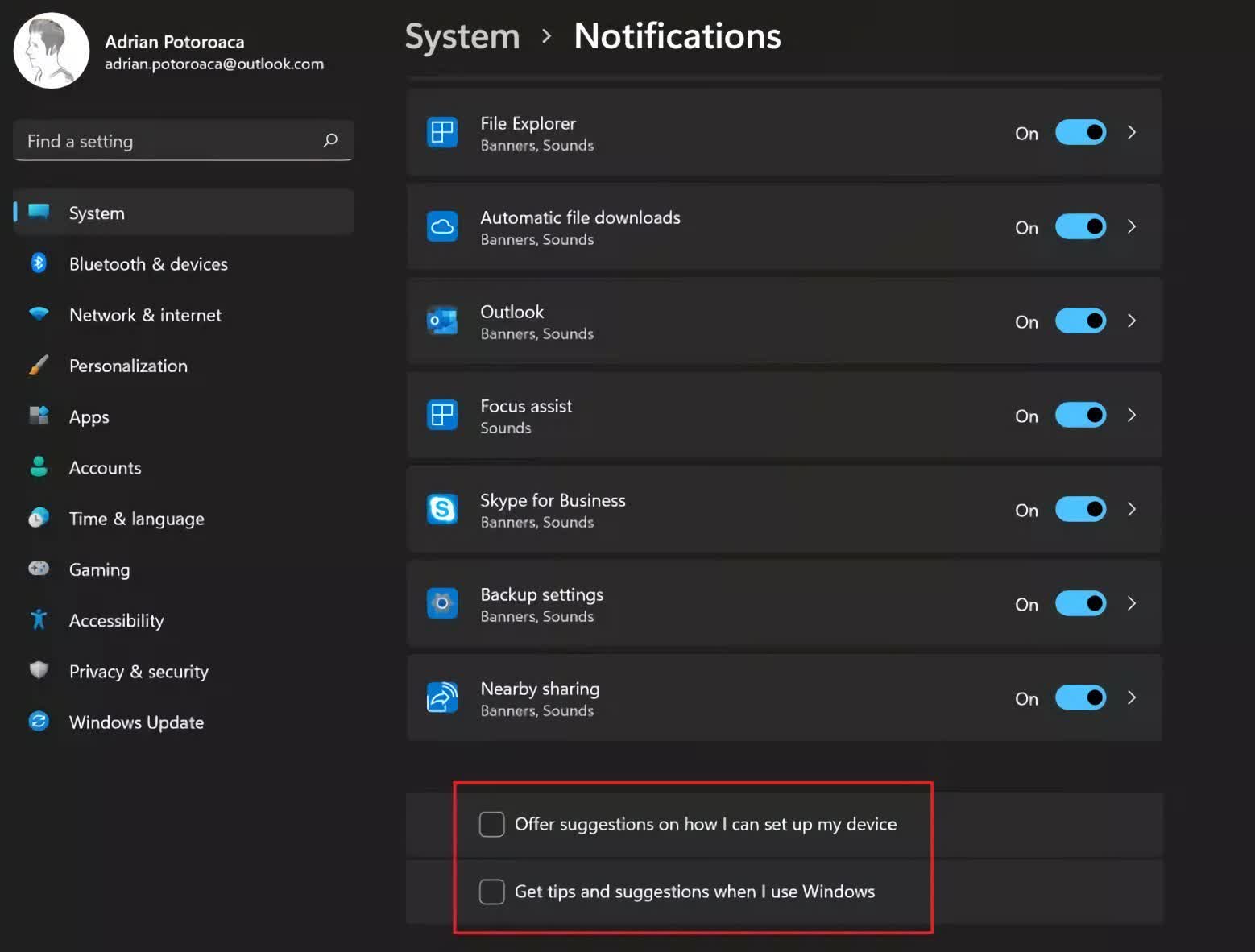Click the System monitor icon in sidebar
The image size is (1255, 952).
click(39, 212)
